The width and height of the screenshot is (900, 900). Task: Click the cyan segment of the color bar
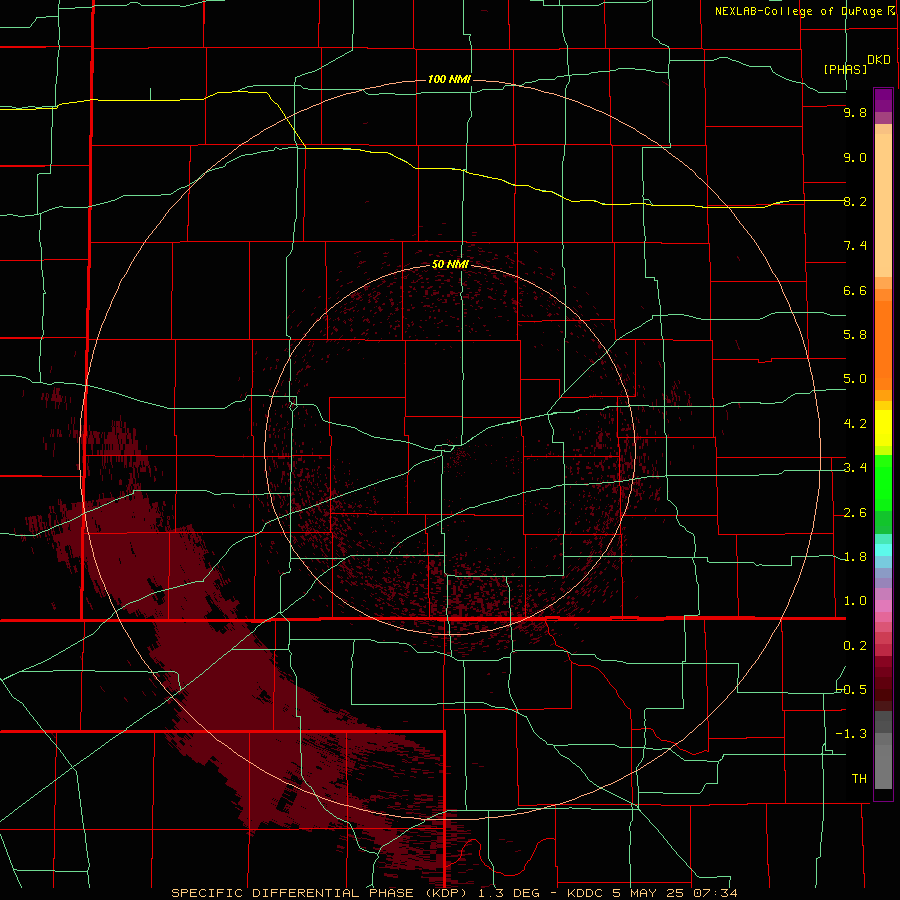coord(883,550)
